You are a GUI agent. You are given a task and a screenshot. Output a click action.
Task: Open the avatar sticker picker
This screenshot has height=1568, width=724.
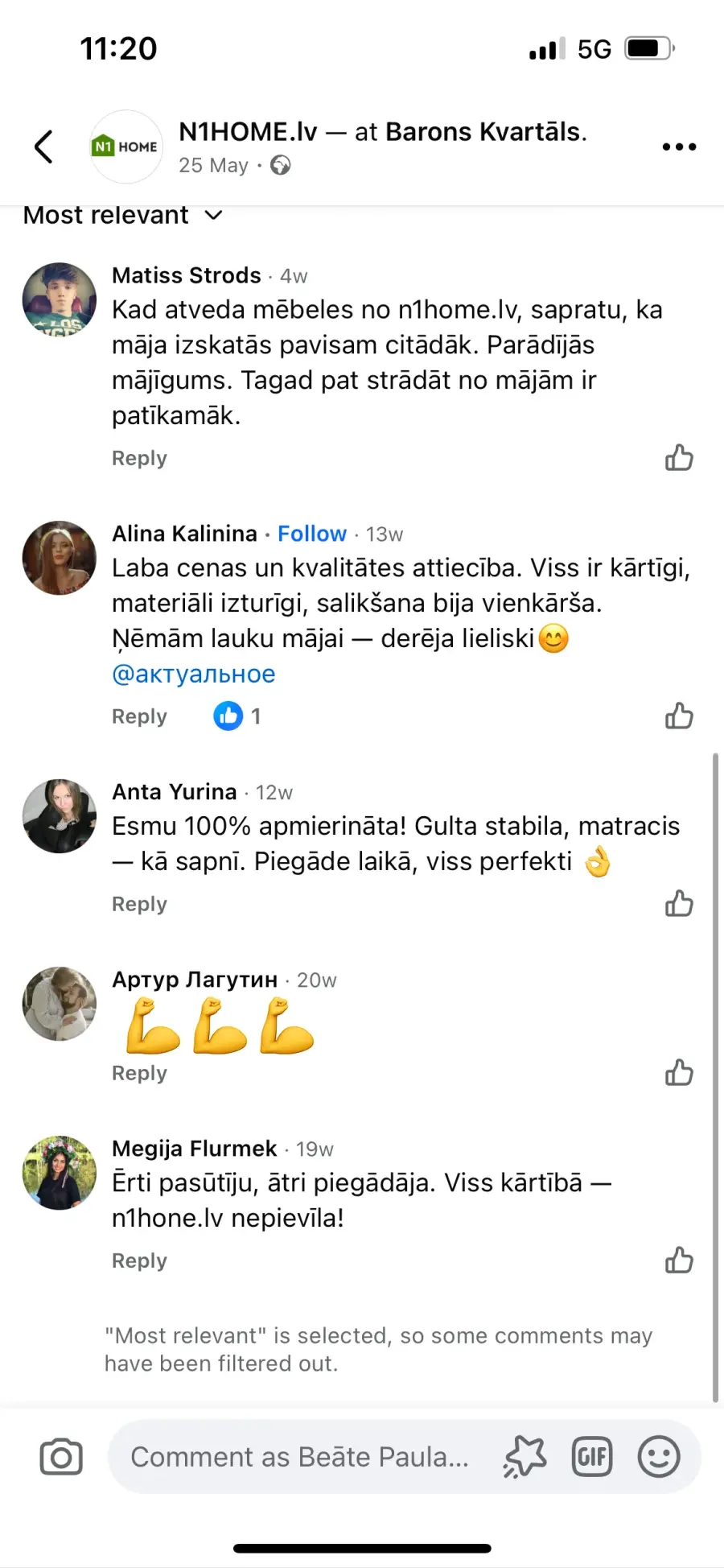pyautogui.click(x=524, y=1457)
